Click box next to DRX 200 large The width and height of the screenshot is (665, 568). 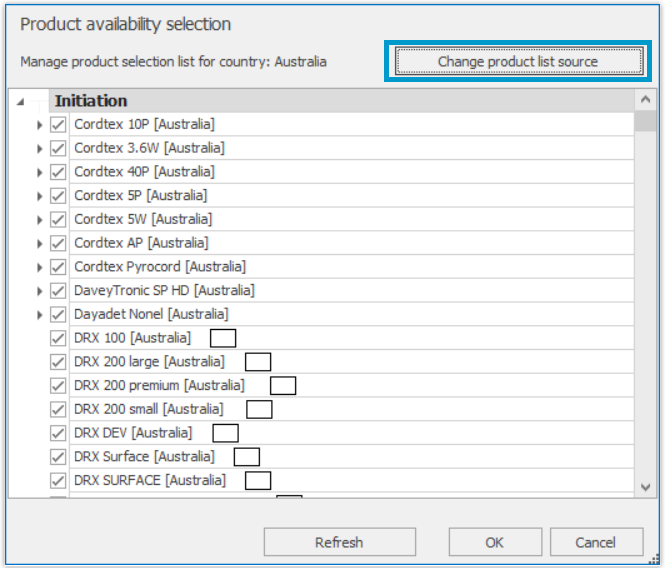point(258,362)
